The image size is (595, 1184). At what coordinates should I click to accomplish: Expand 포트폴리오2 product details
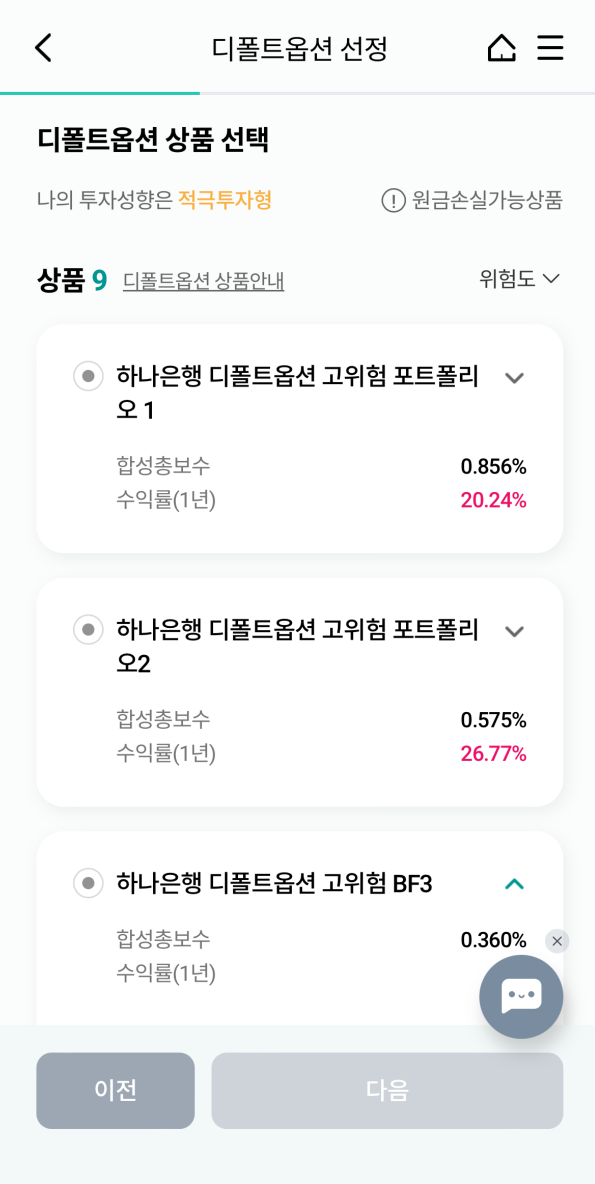click(514, 631)
